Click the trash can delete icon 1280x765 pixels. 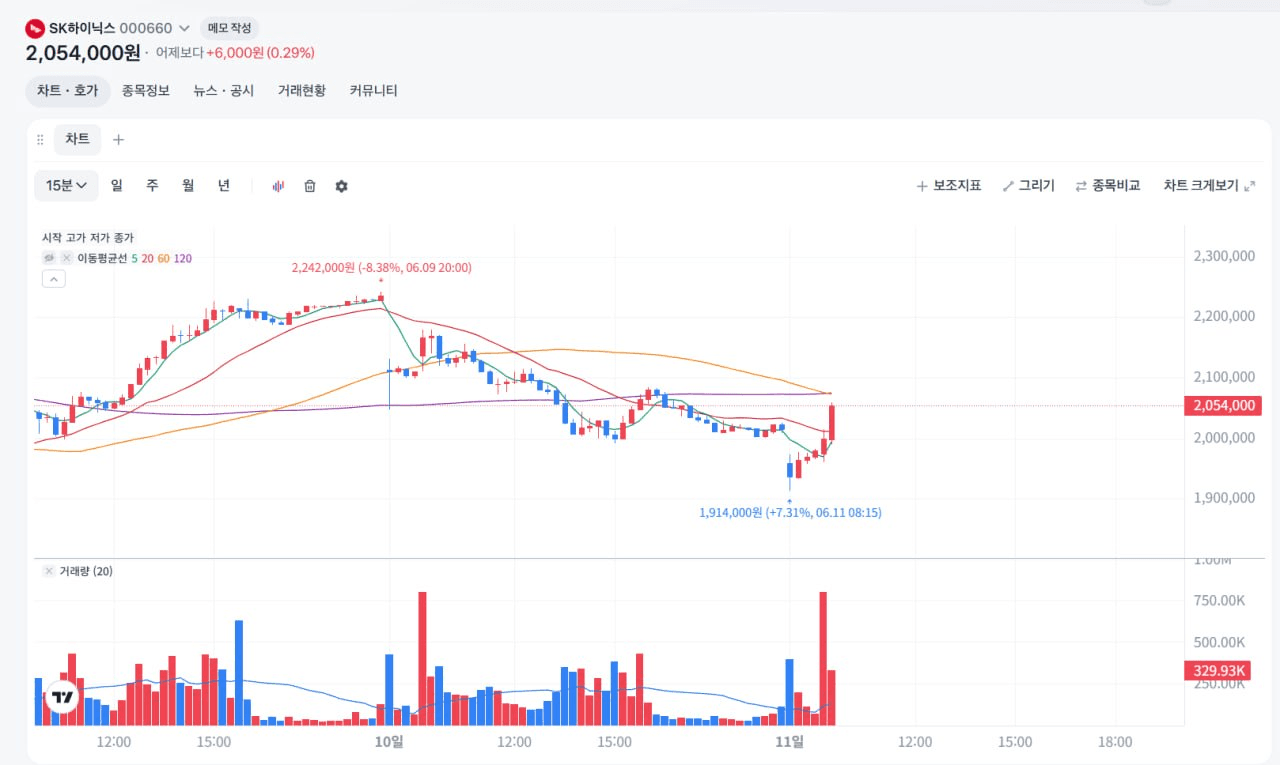(x=310, y=186)
